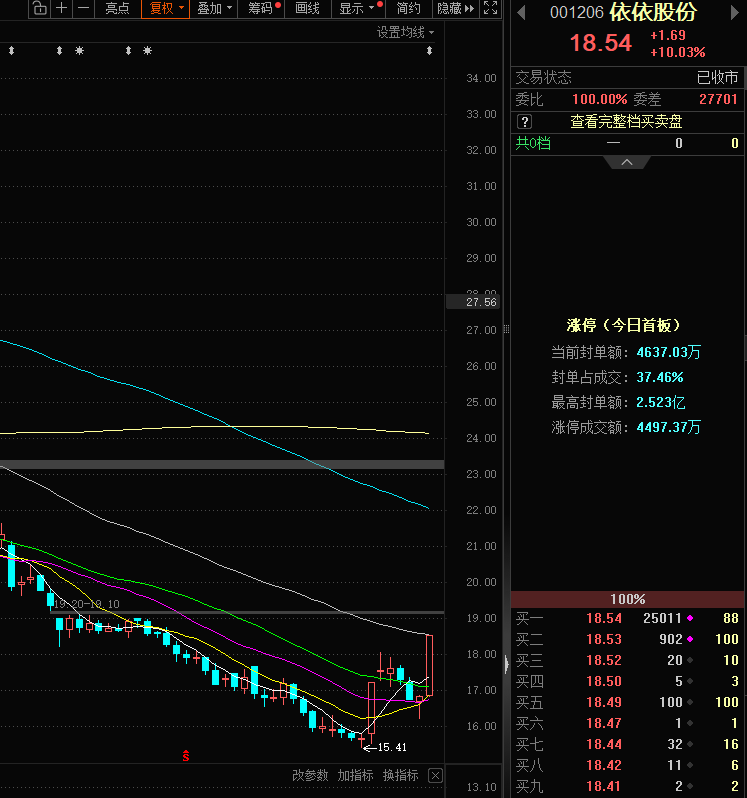Click the 亮点 highlights tab
The image size is (747, 798).
118,8
